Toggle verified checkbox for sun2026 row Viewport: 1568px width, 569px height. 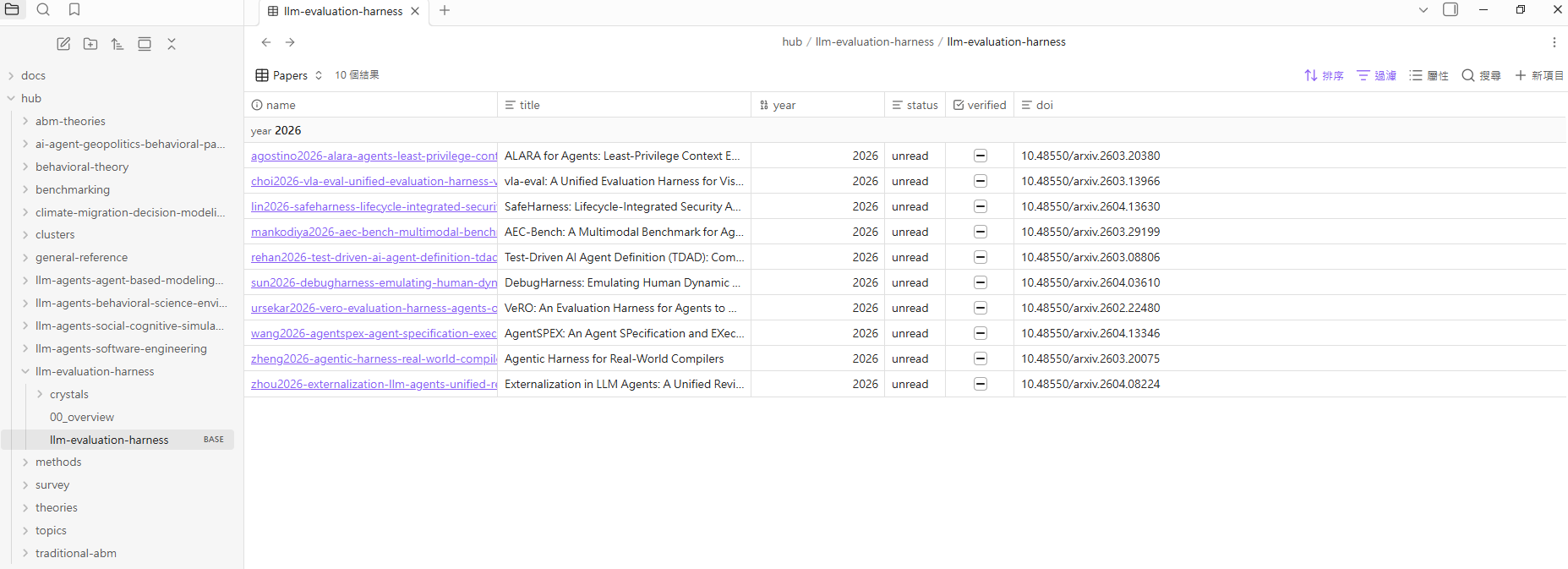point(981,282)
